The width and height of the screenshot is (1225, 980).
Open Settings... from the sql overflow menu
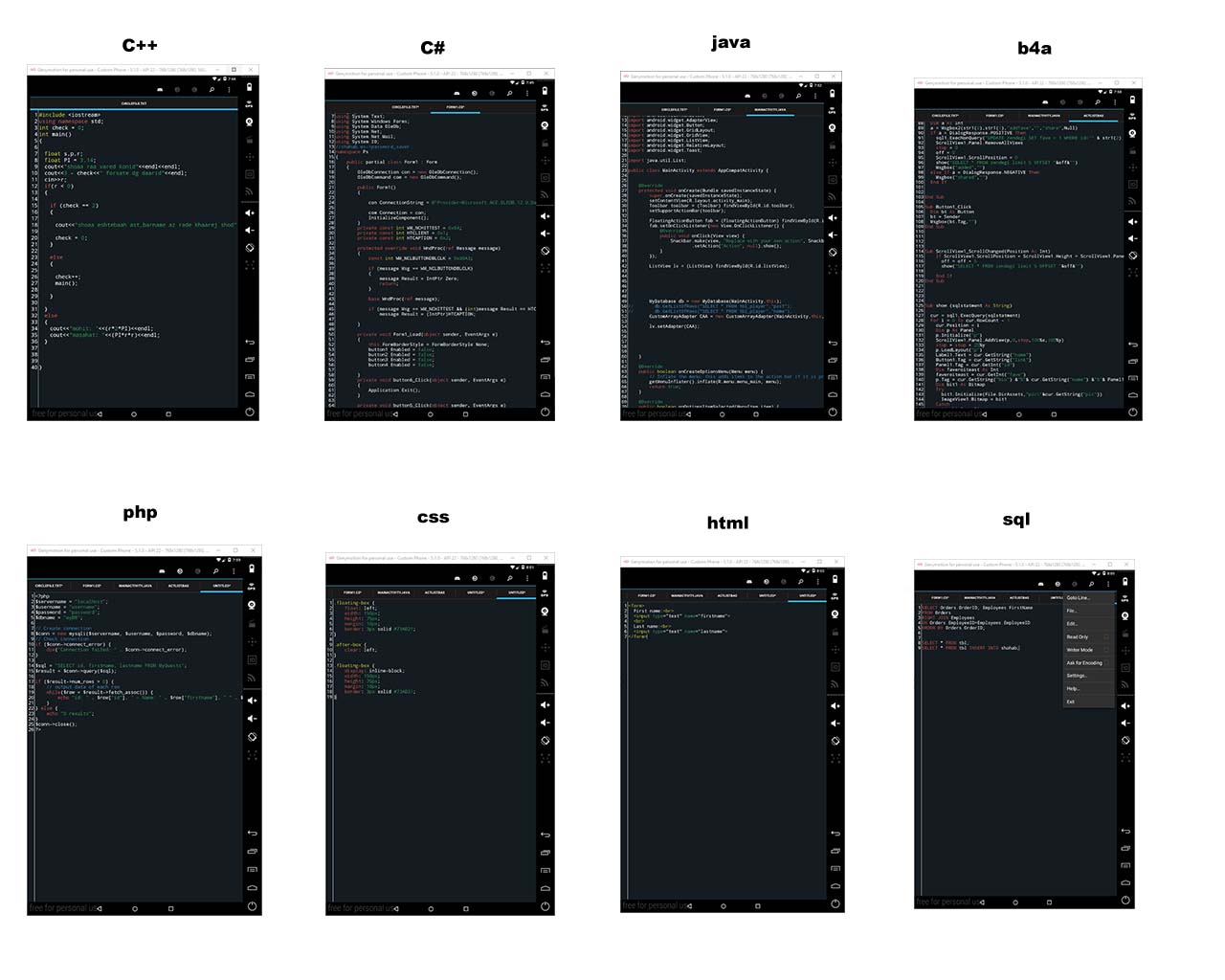coord(1077,676)
